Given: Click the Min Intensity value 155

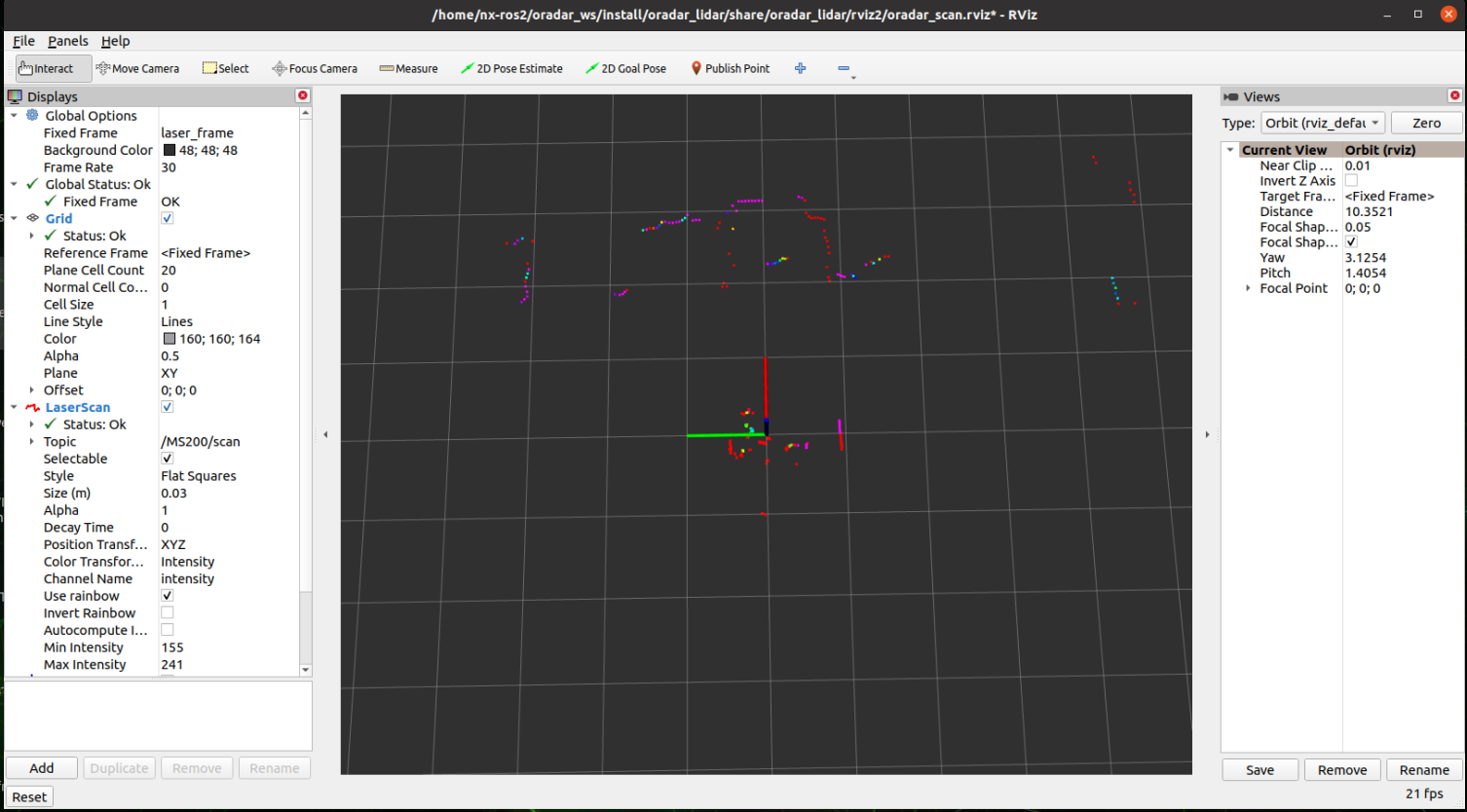Looking at the screenshot, I should click(x=172, y=647).
